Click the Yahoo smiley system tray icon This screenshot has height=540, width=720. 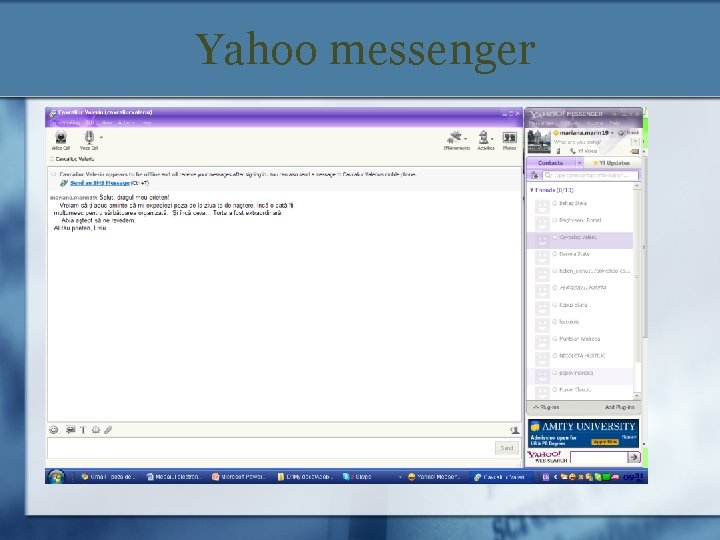pyautogui.click(x=573, y=477)
